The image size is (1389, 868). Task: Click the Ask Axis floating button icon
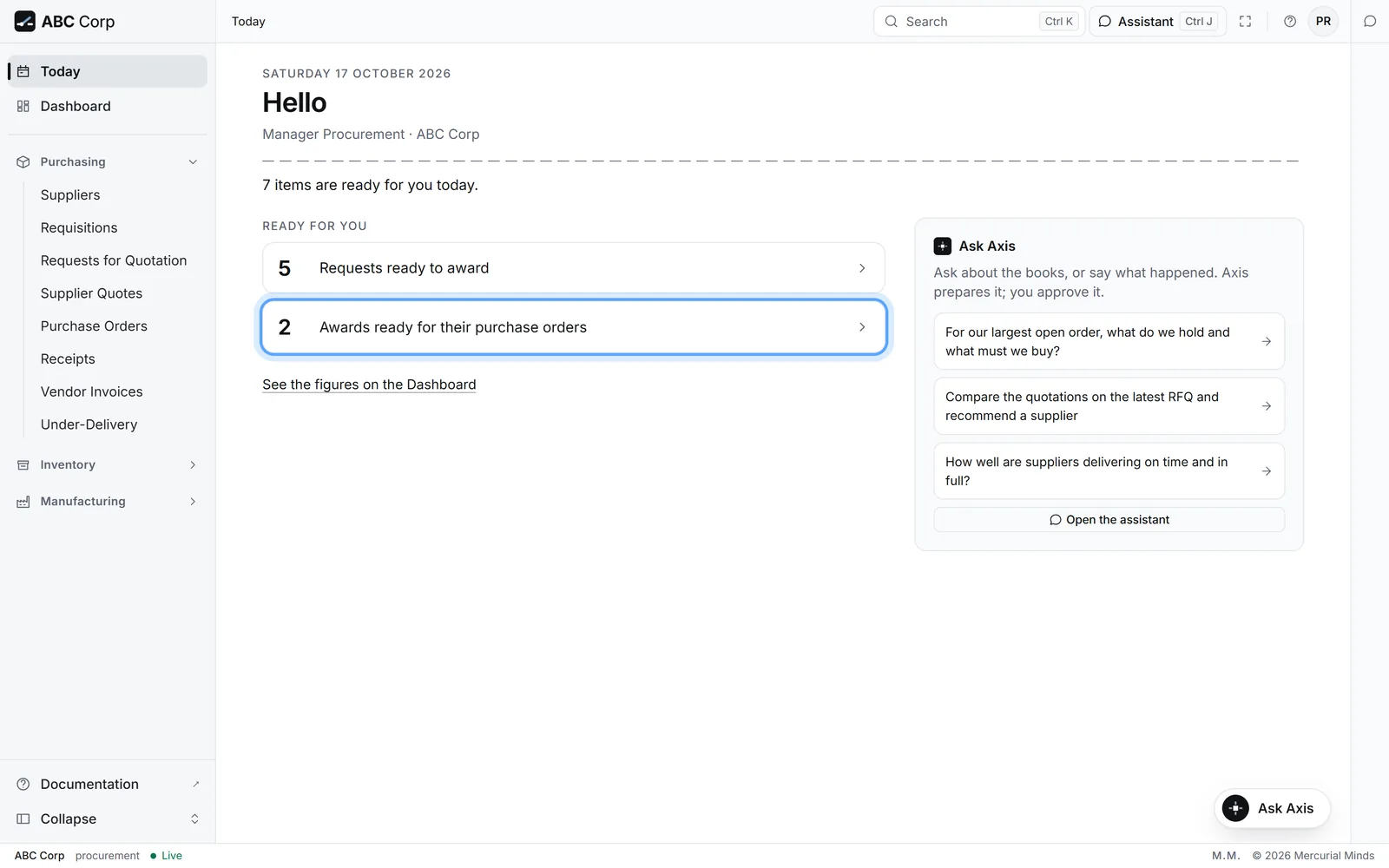click(1235, 808)
